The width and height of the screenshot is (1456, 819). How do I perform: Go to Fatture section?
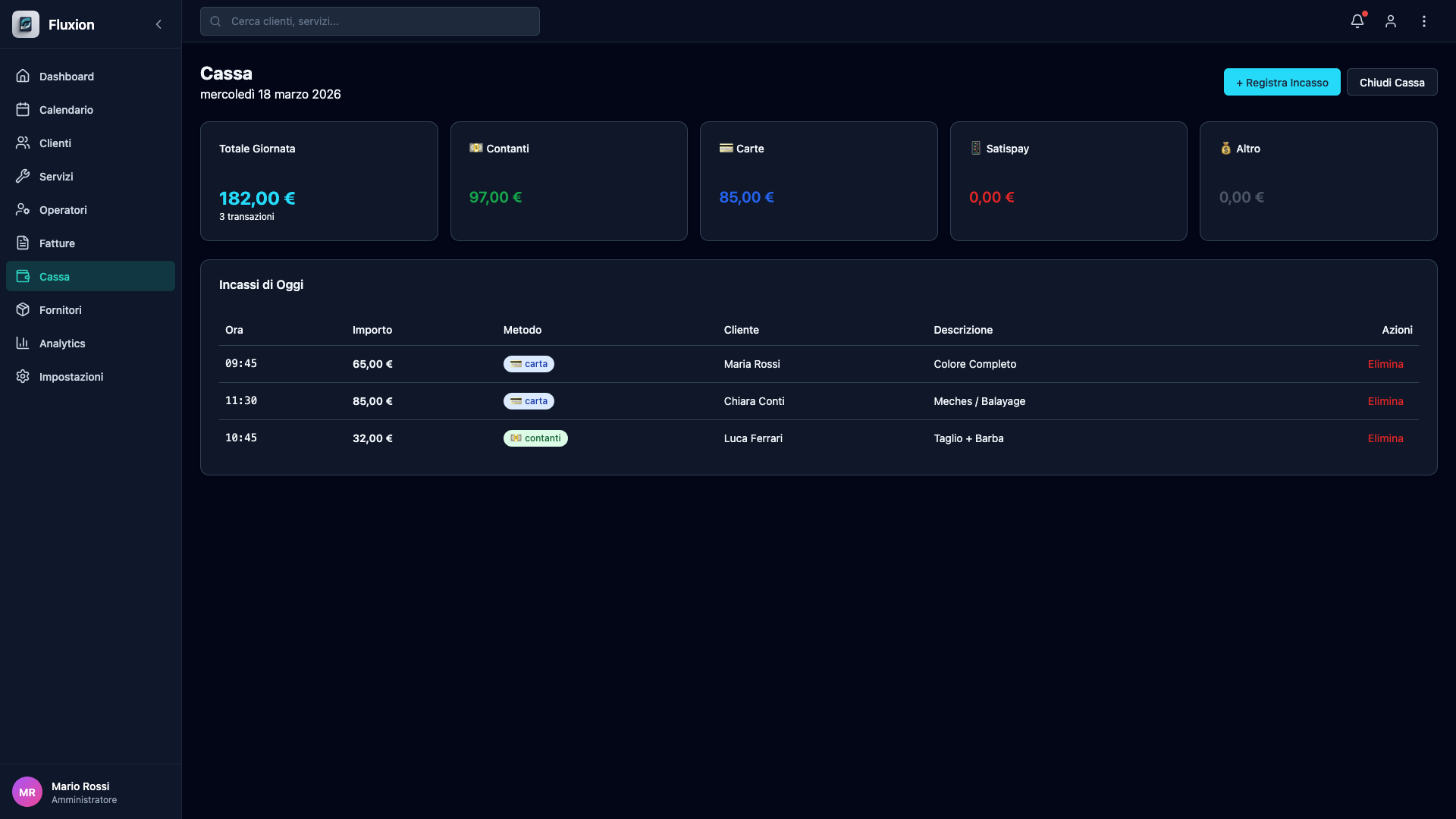coord(57,243)
